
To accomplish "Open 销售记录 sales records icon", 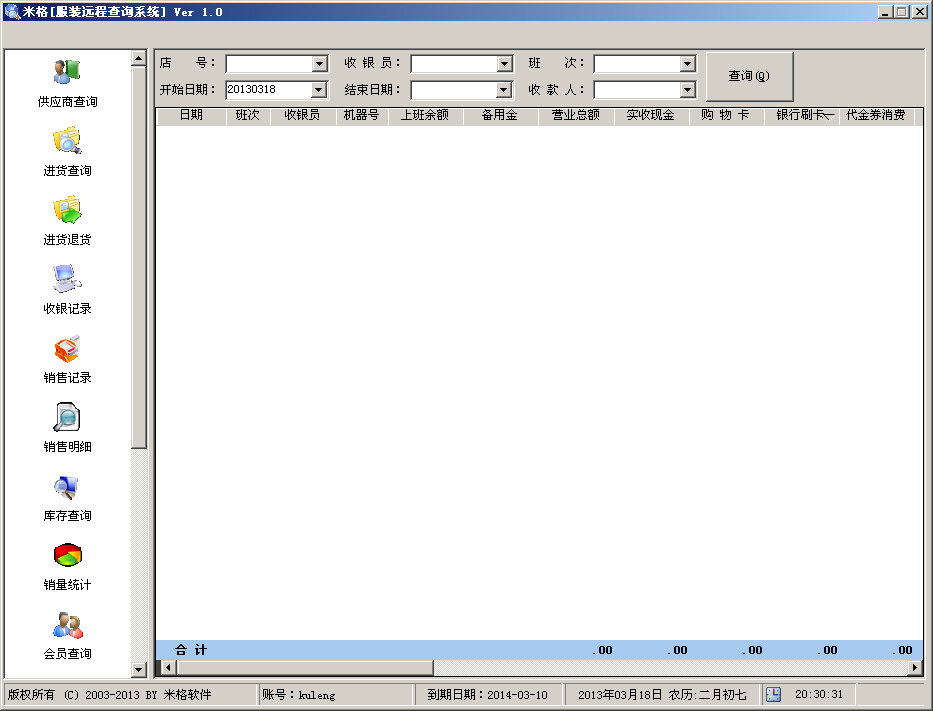I will (x=67, y=348).
